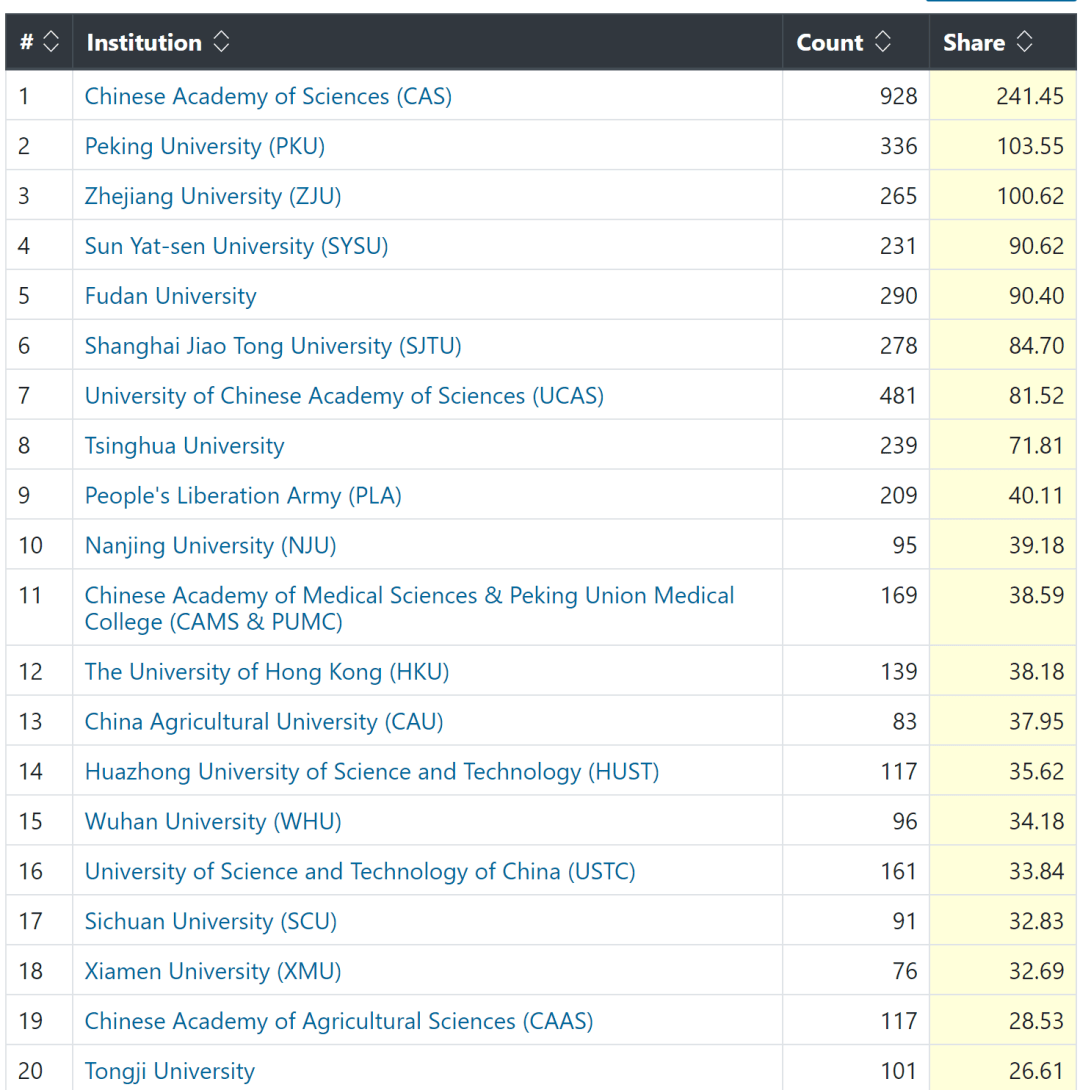
Task: Open People's Liberation Army (PLA) link
Action: click(243, 496)
